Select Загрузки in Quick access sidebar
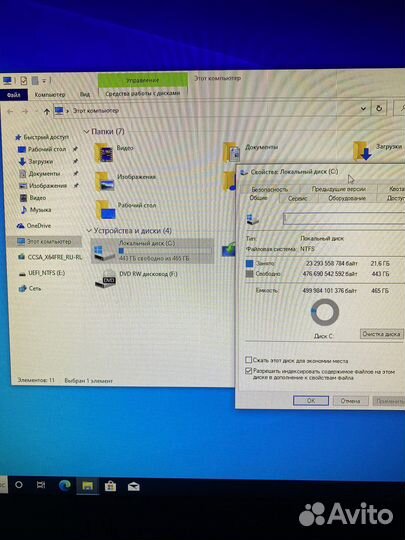Viewport: 405px width, 540px height. click(x=41, y=162)
